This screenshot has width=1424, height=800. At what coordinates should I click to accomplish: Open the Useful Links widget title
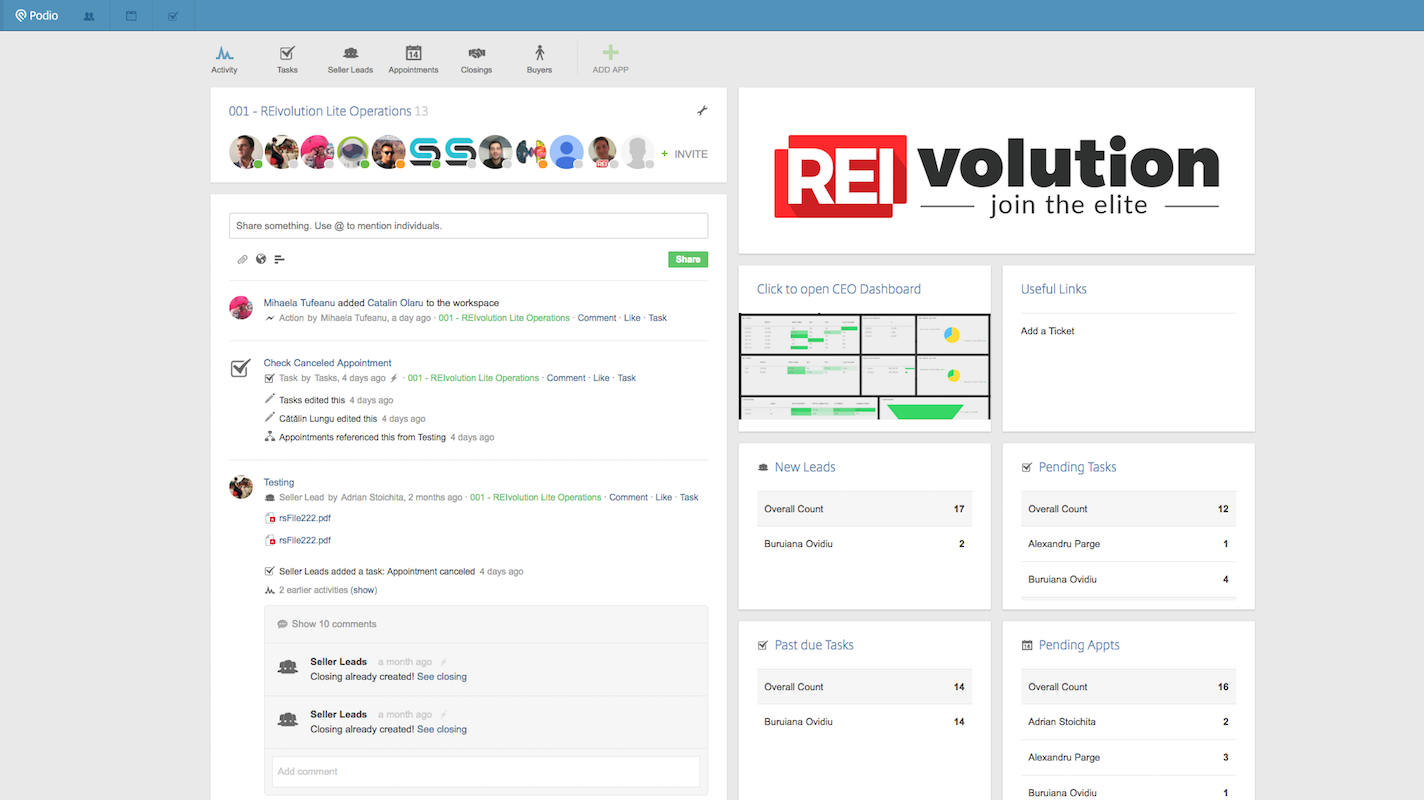click(x=1054, y=289)
